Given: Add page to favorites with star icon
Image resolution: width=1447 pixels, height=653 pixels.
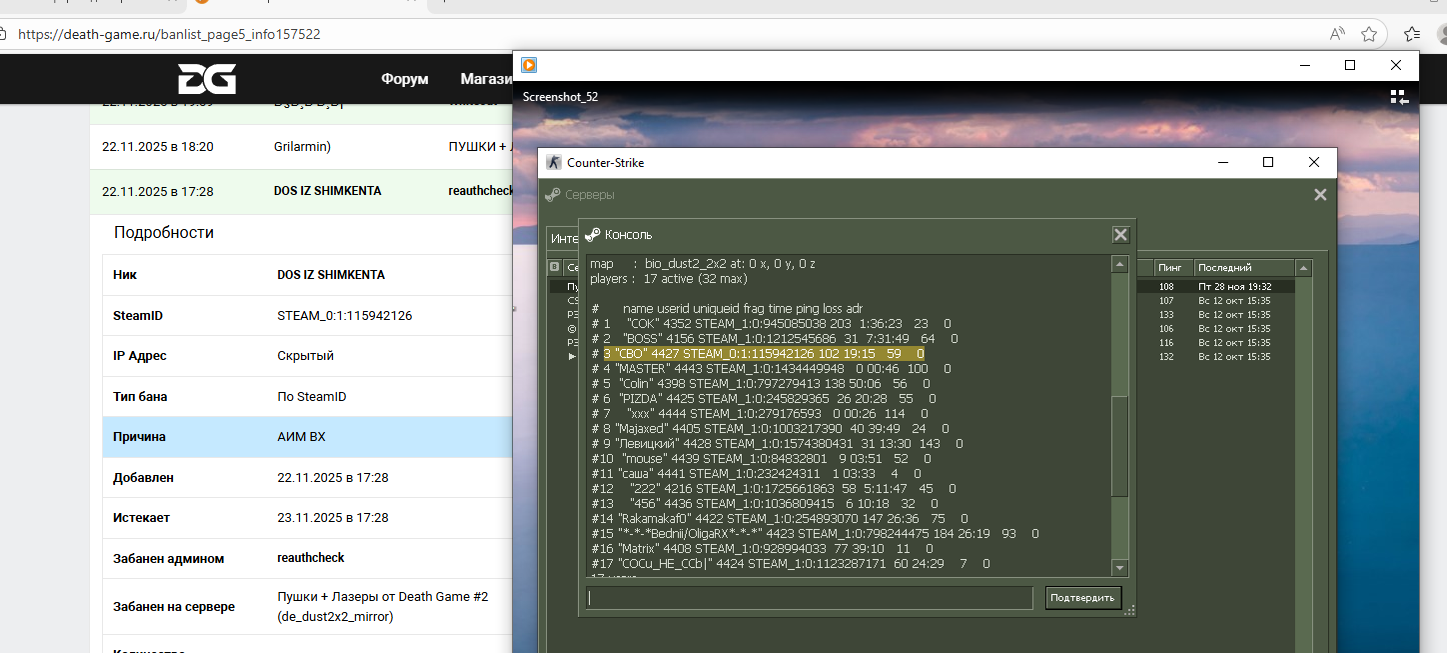Looking at the screenshot, I should 1369,34.
